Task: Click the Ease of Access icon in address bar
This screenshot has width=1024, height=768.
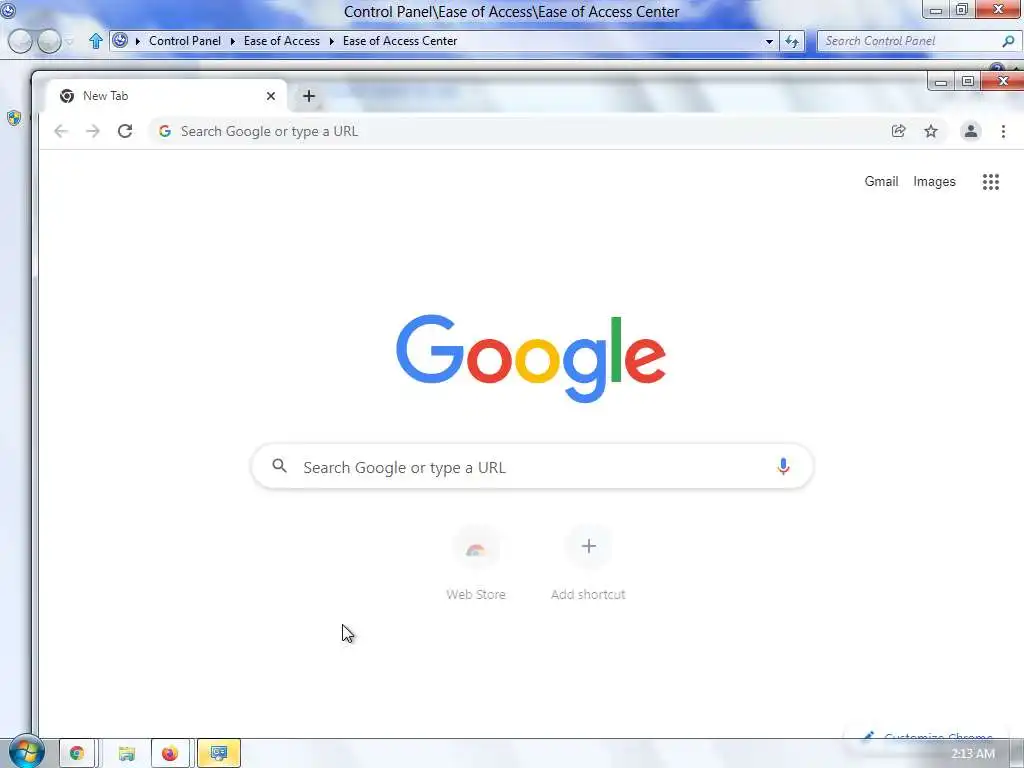Action: [x=120, y=40]
